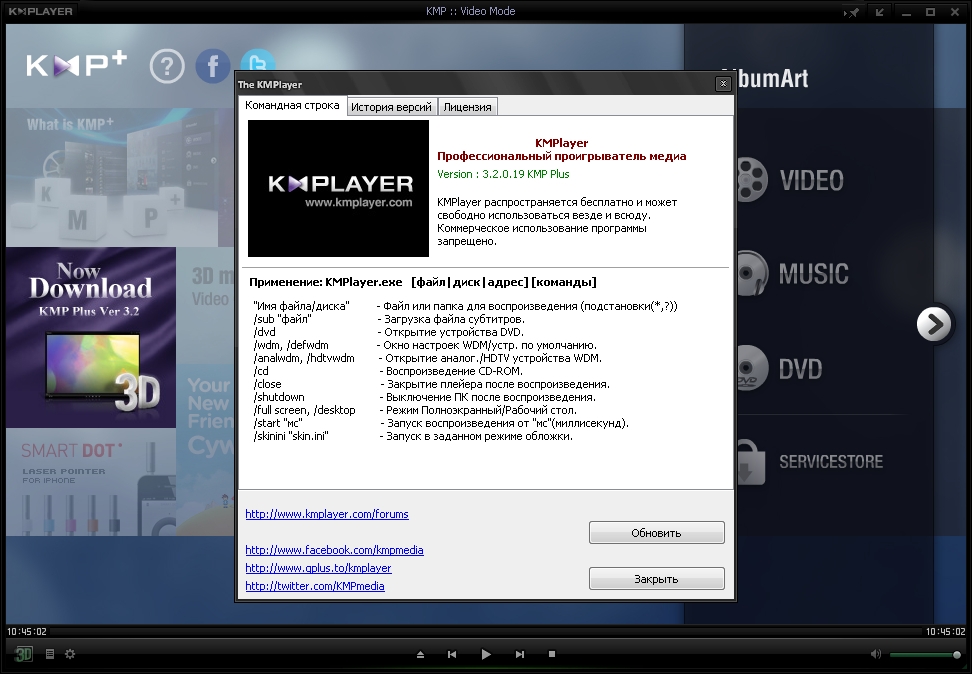Start playback with Play button

(x=486, y=654)
